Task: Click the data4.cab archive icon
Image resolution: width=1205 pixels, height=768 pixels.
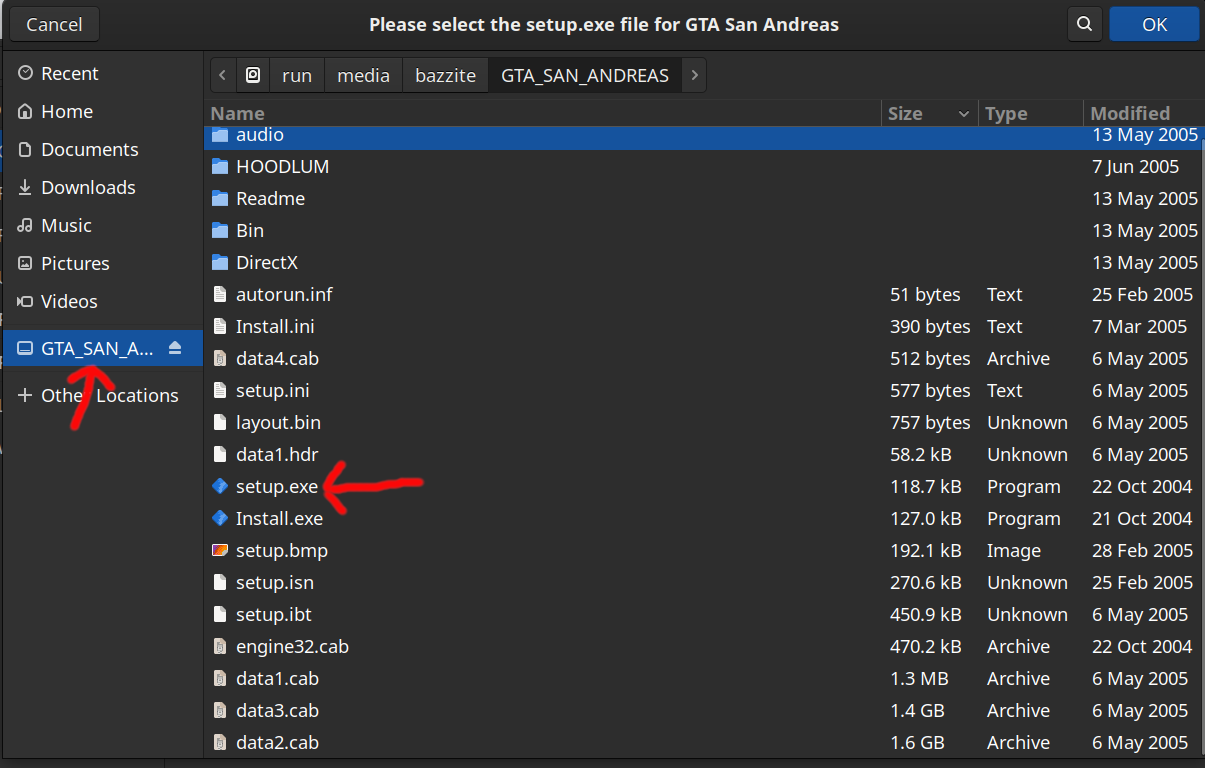Action: (x=220, y=358)
